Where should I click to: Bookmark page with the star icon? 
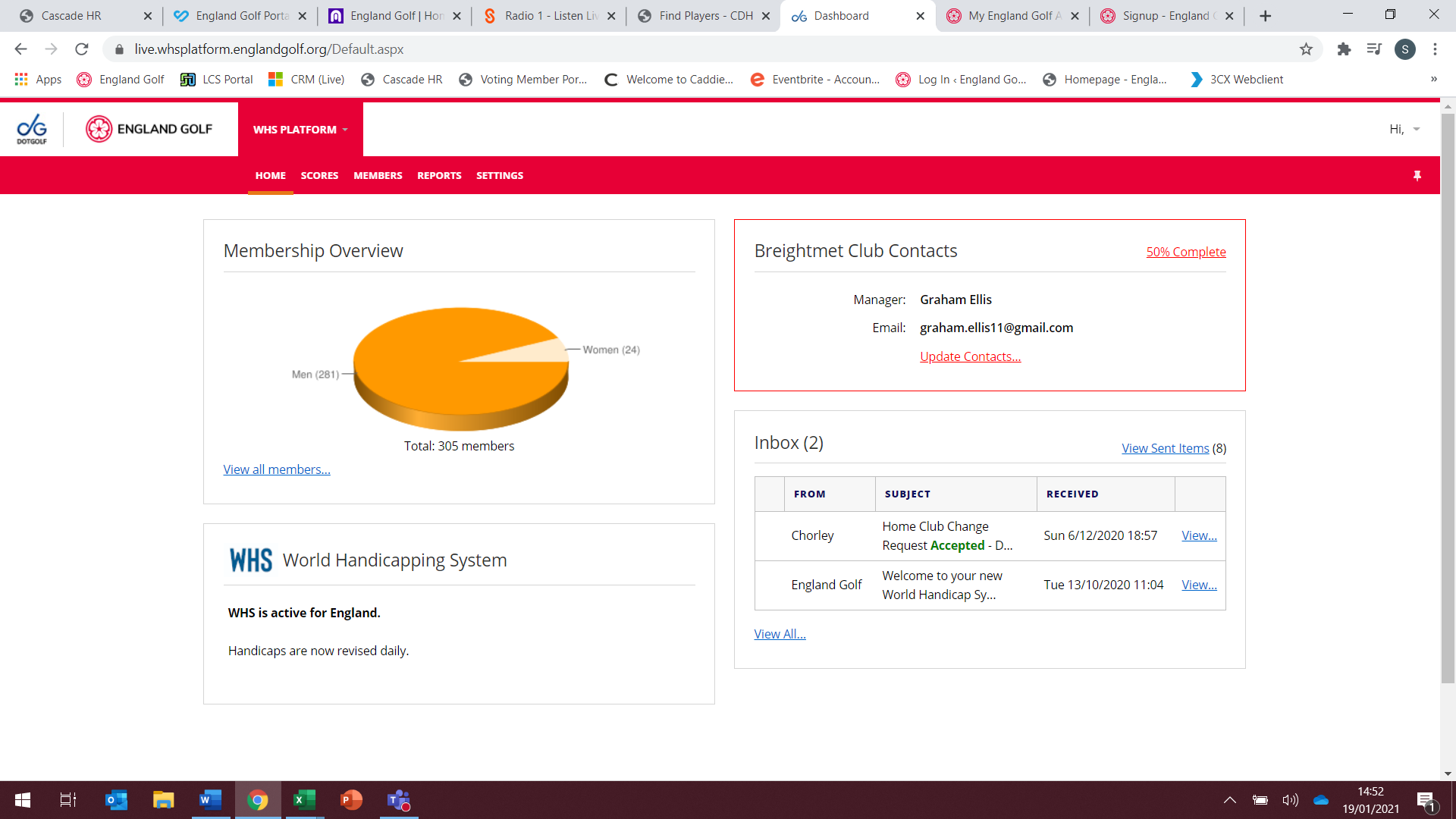tap(1306, 49)
